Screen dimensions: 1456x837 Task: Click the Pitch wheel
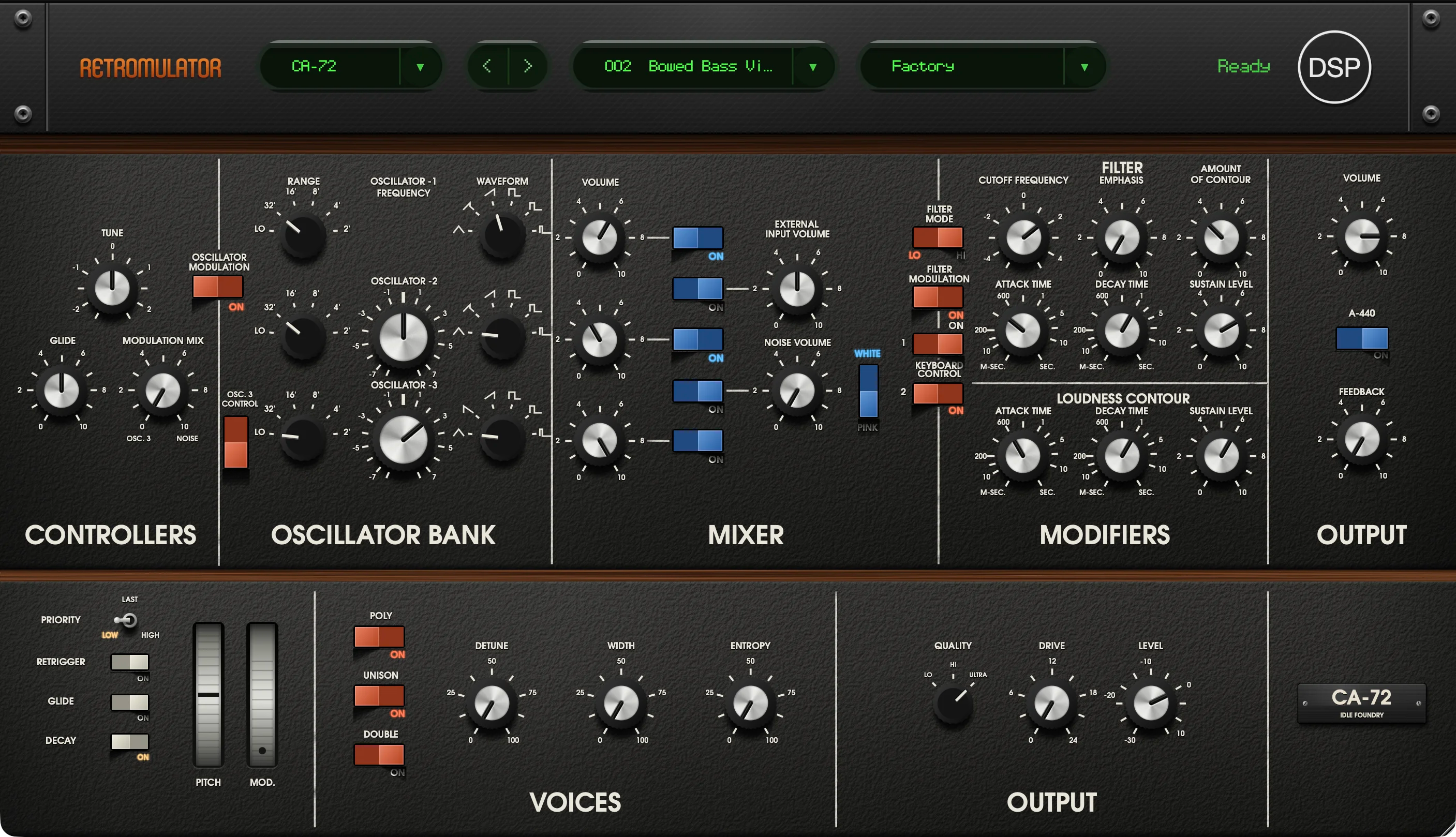pyautogui.click(x=208, y=694)
